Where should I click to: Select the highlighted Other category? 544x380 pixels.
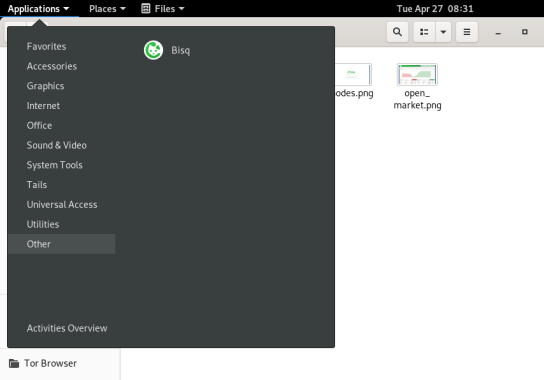[x=61, y=244]
